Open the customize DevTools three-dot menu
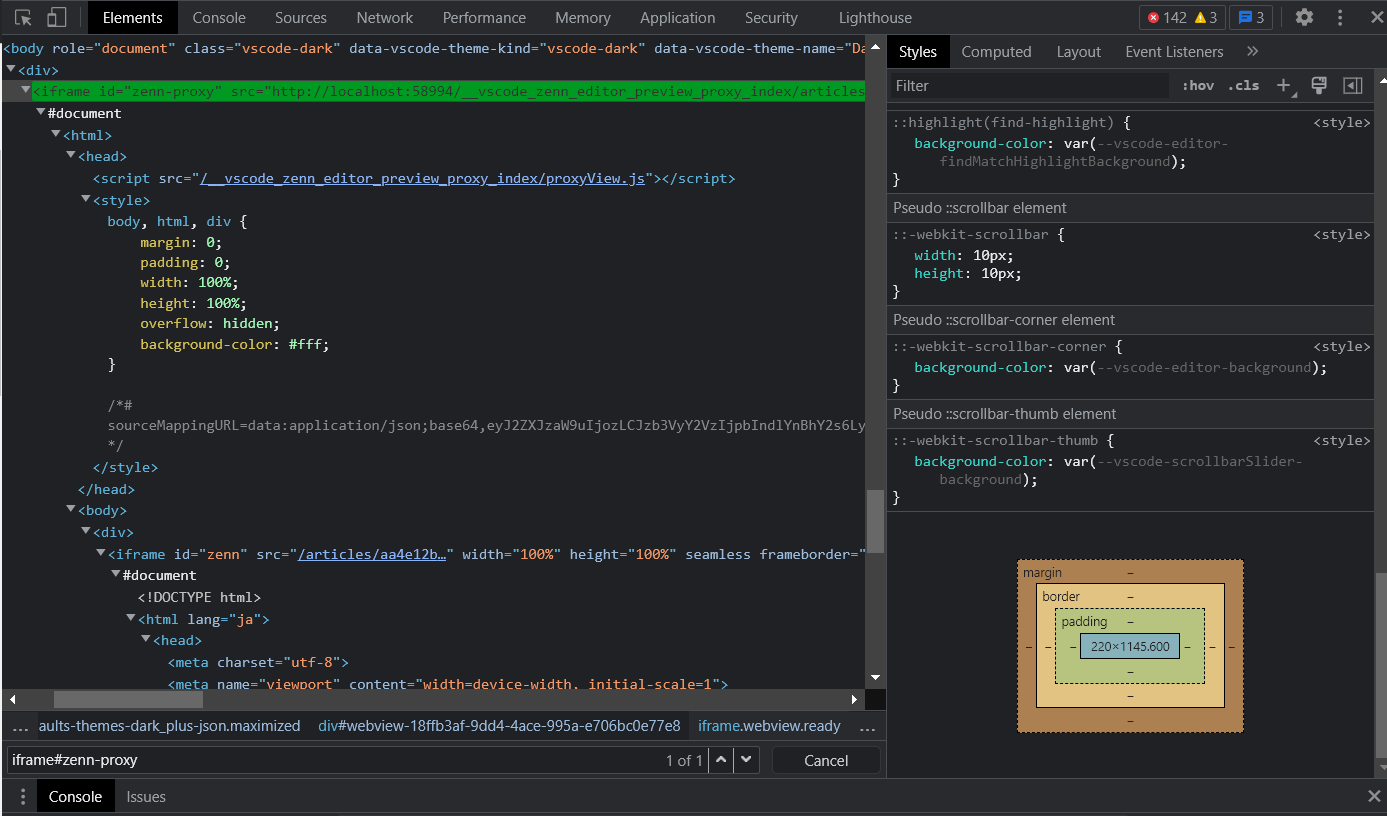 coord(1340,17)
